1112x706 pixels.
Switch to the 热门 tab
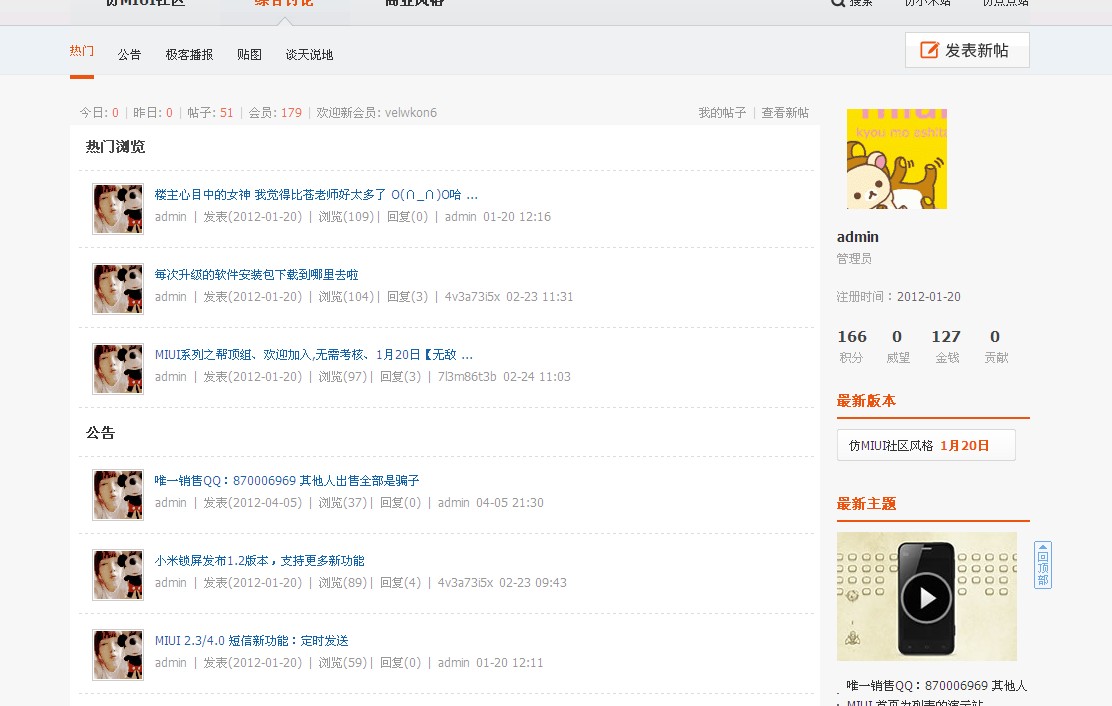tap(82, 51)
